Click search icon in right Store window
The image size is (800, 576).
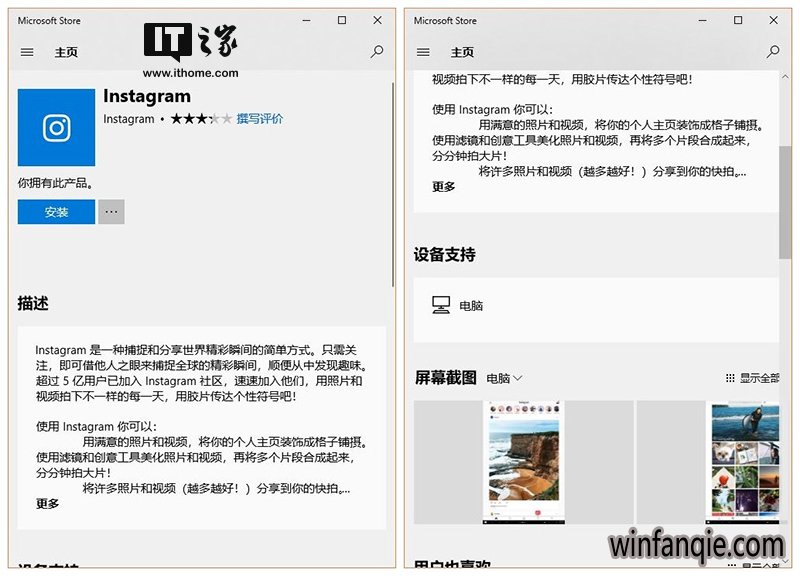pyautogui.click(x=773, y=52)
